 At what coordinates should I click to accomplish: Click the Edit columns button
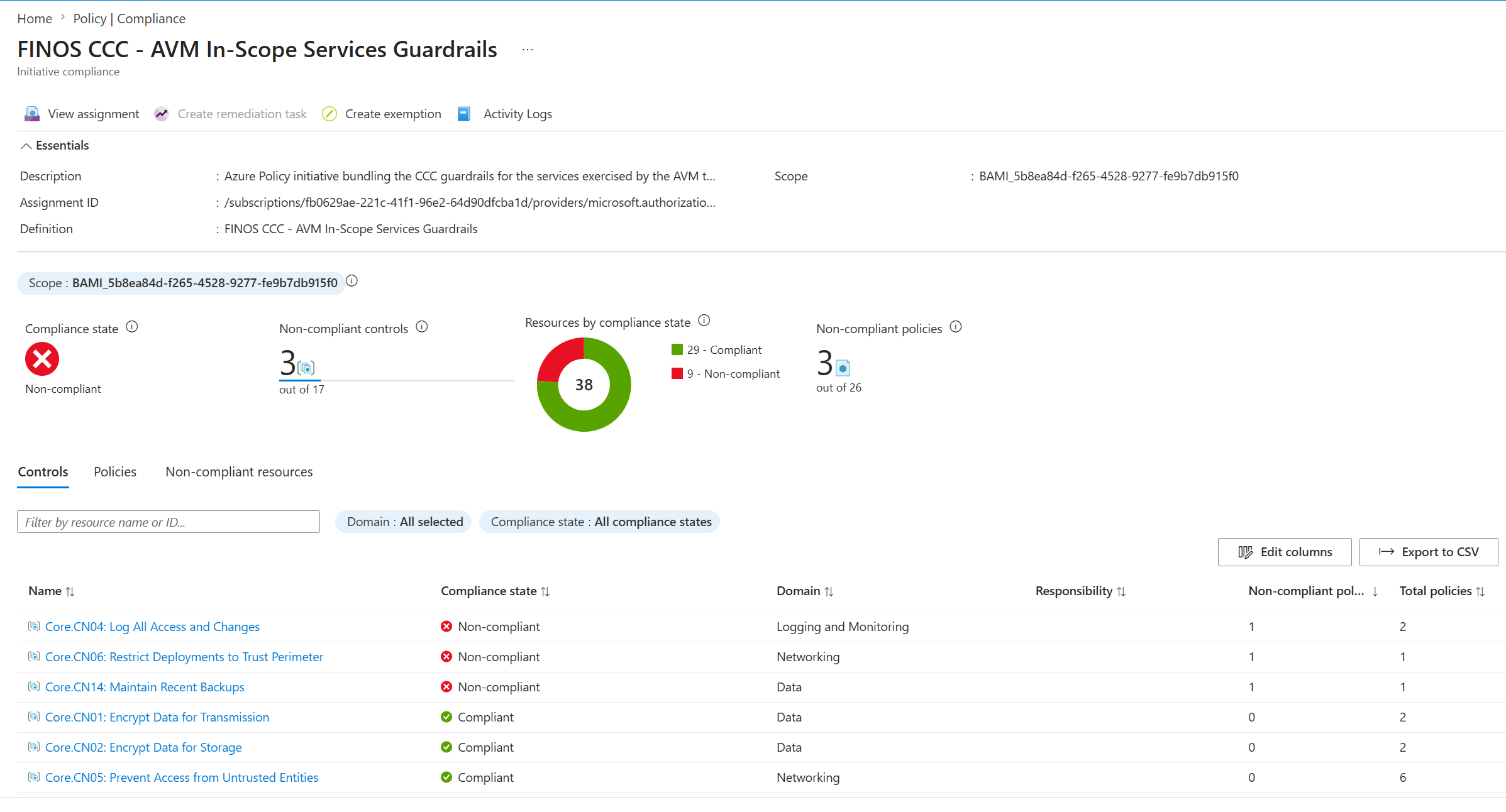(x=1285, y=552)
